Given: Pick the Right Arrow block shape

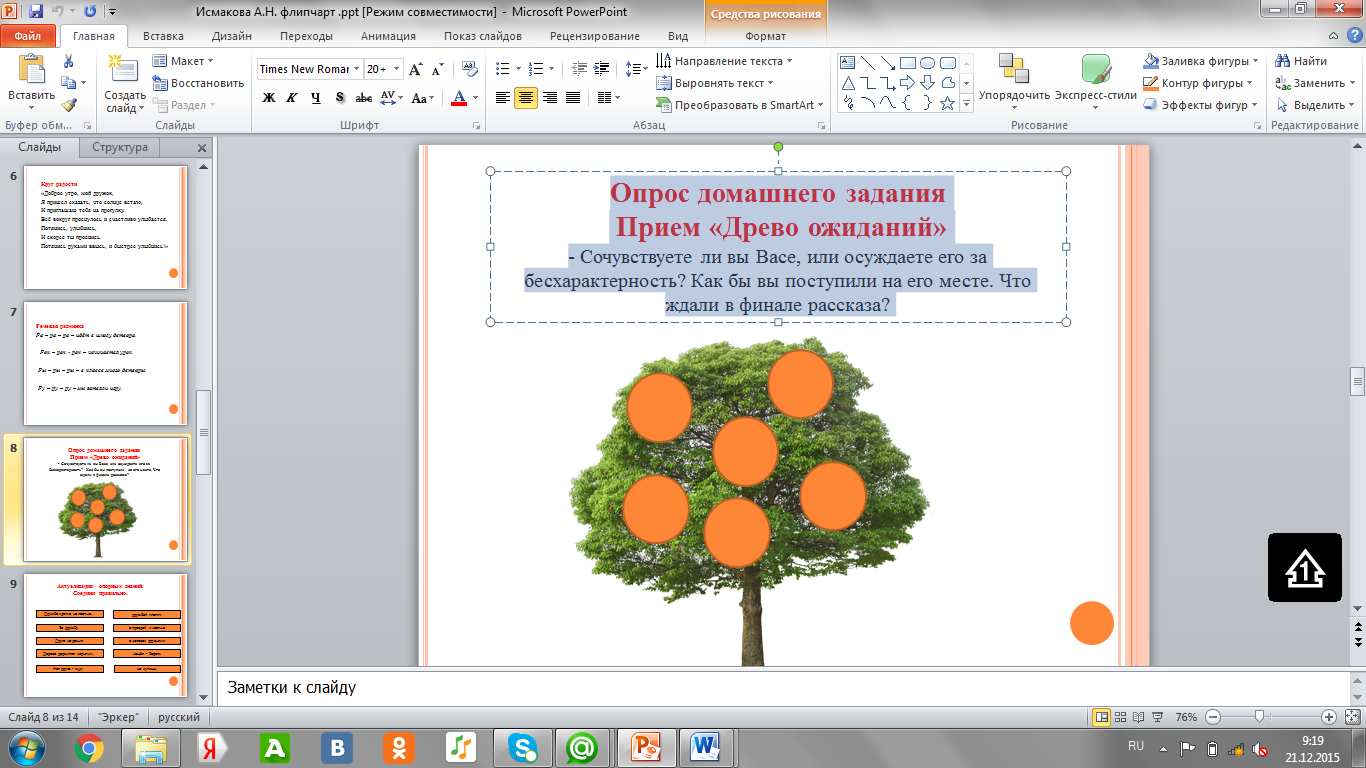Looking at the screenshot, I should click(x=907, y=83).
